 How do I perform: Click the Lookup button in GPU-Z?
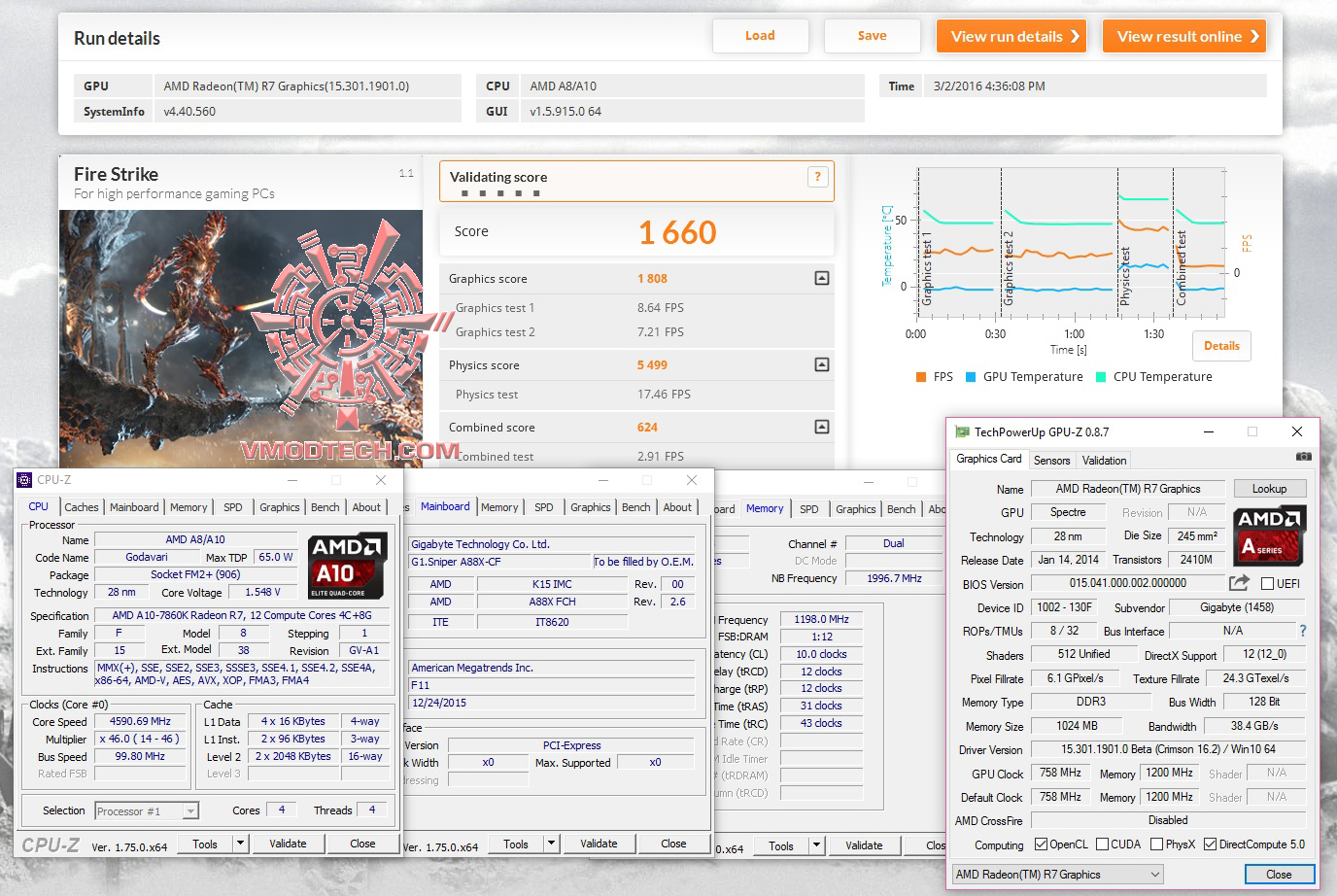tap(1269, 489)
